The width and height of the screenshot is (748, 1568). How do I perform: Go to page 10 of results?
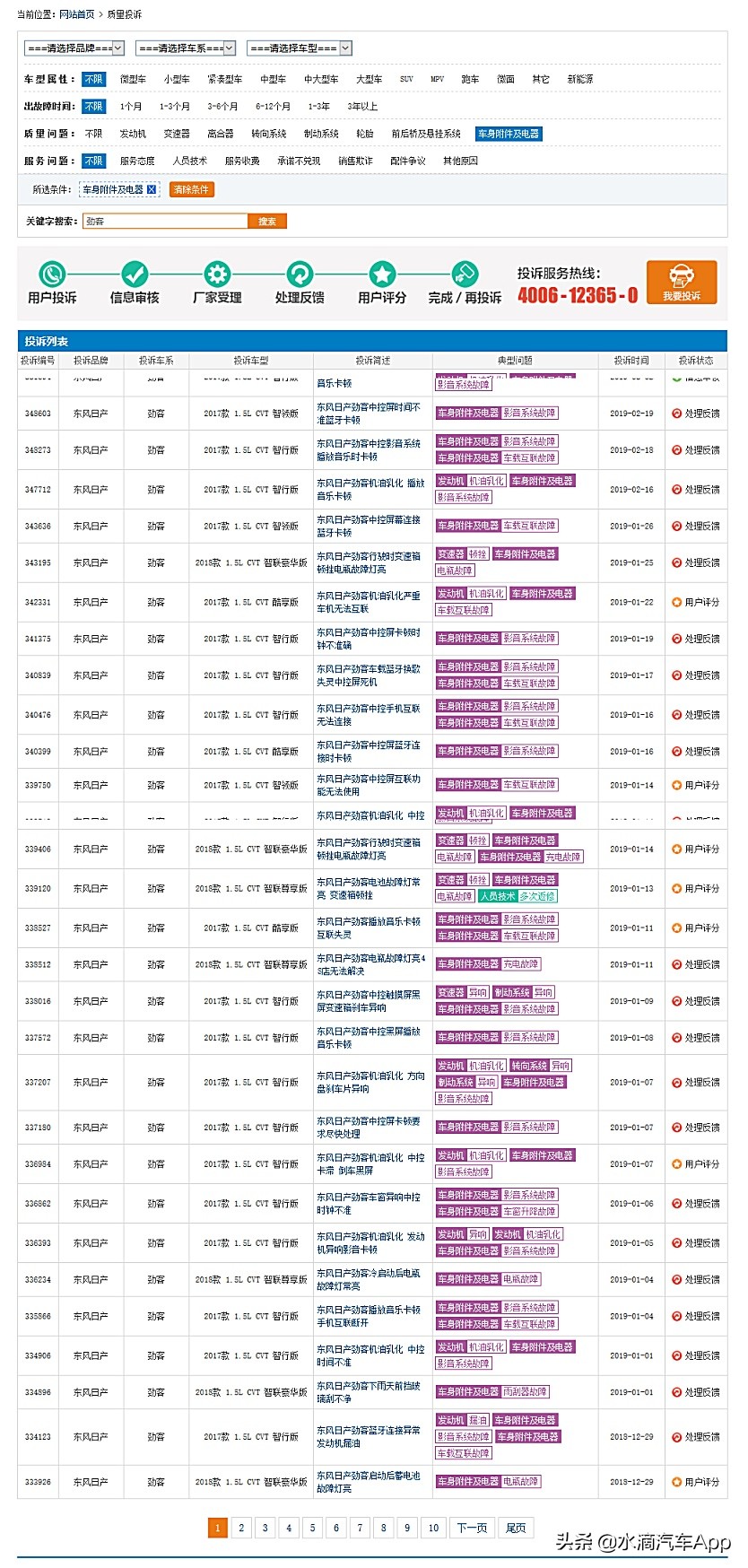click(x=433, y=1528)
